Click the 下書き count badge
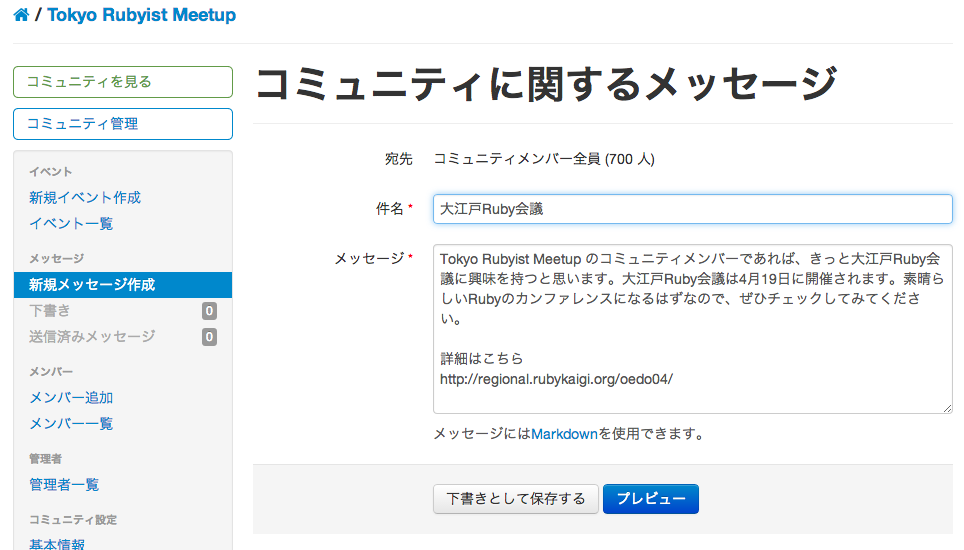 (x=209, y=311)
